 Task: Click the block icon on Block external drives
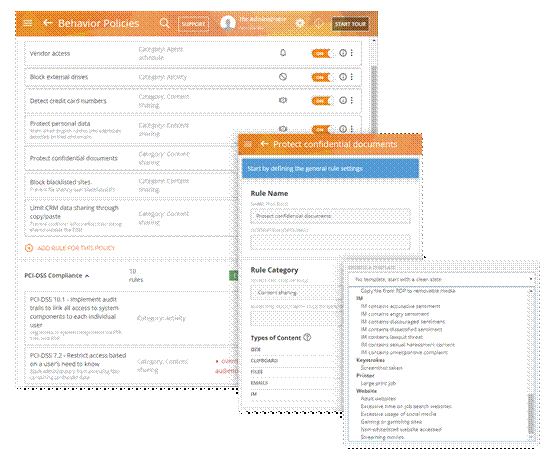283,77
